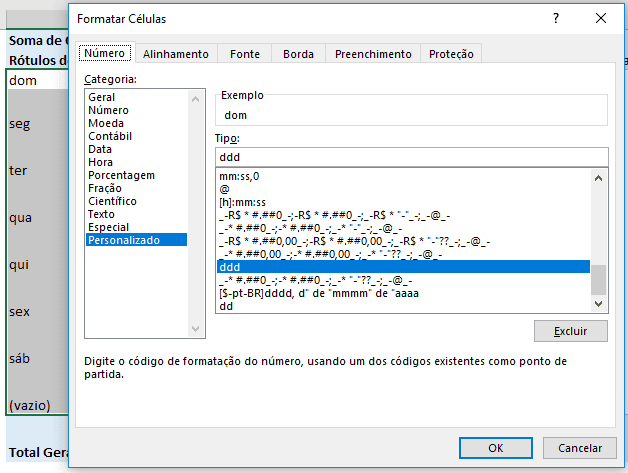
Task: Click the format list scrollbar thumb
Action: point(598,280)
